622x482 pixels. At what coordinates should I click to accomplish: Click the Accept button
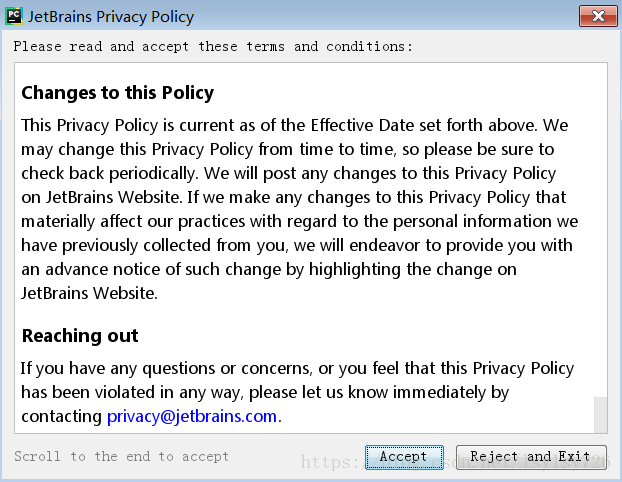(404, 457)
